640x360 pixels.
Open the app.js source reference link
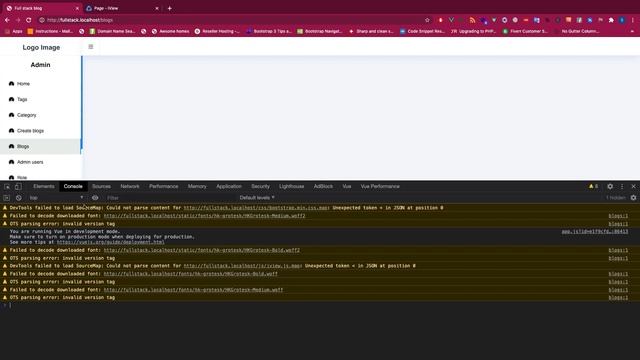point(595,231)
